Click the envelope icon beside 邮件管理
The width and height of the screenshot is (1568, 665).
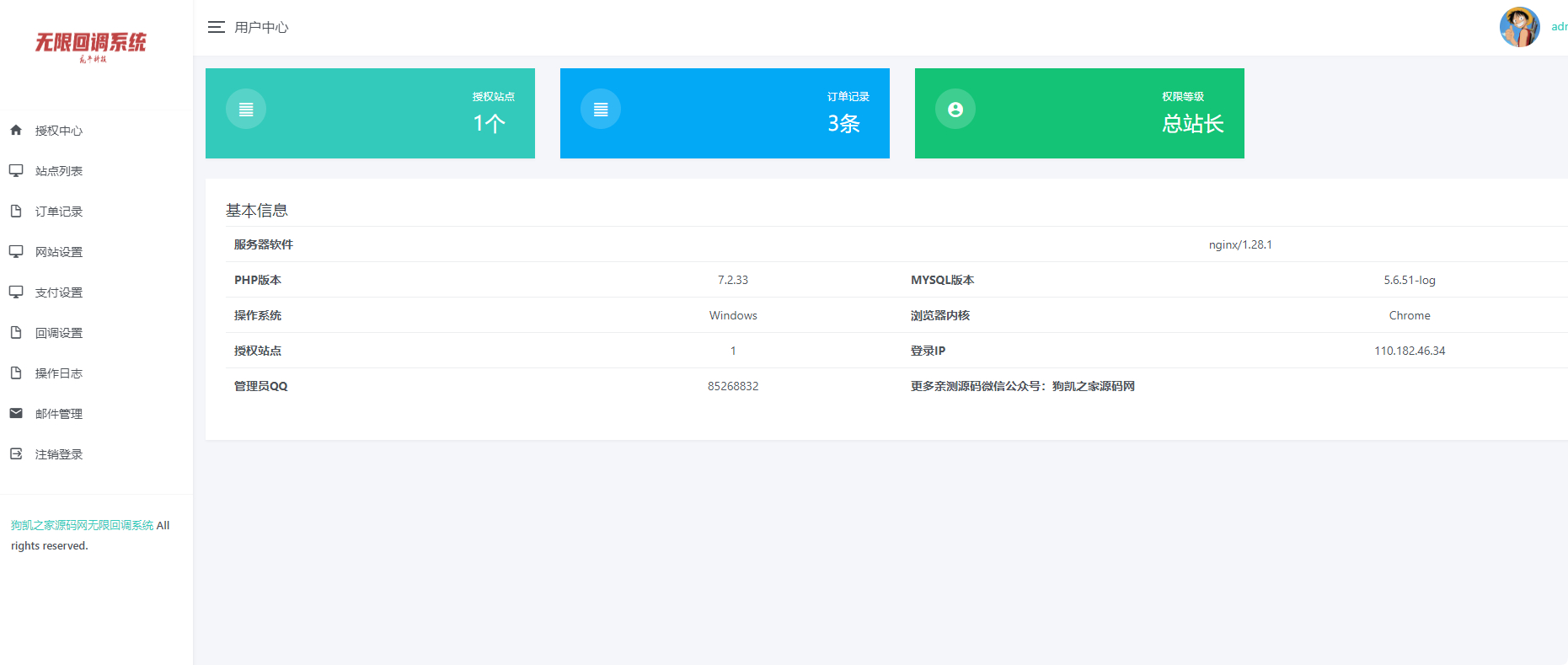(16, 413)
